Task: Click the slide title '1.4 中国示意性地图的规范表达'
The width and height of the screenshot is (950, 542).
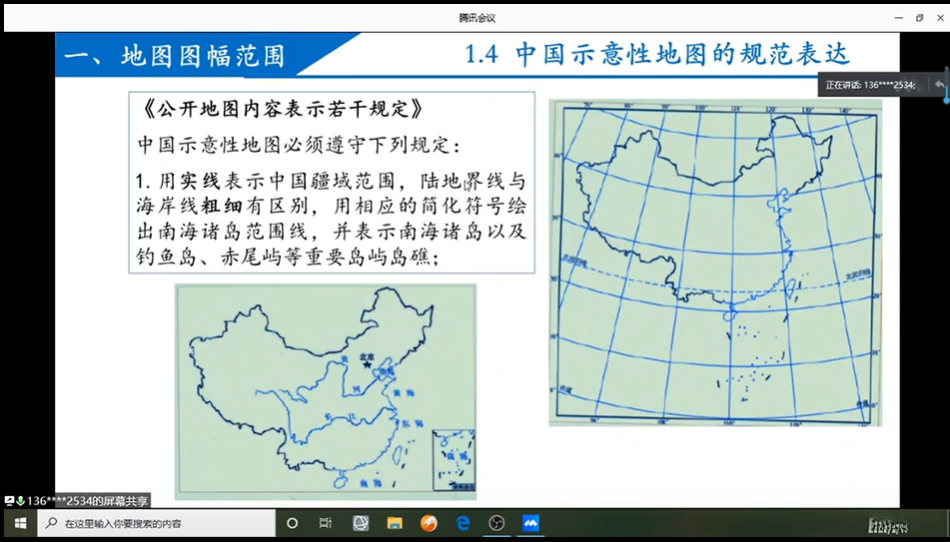Action: [657, 55]
